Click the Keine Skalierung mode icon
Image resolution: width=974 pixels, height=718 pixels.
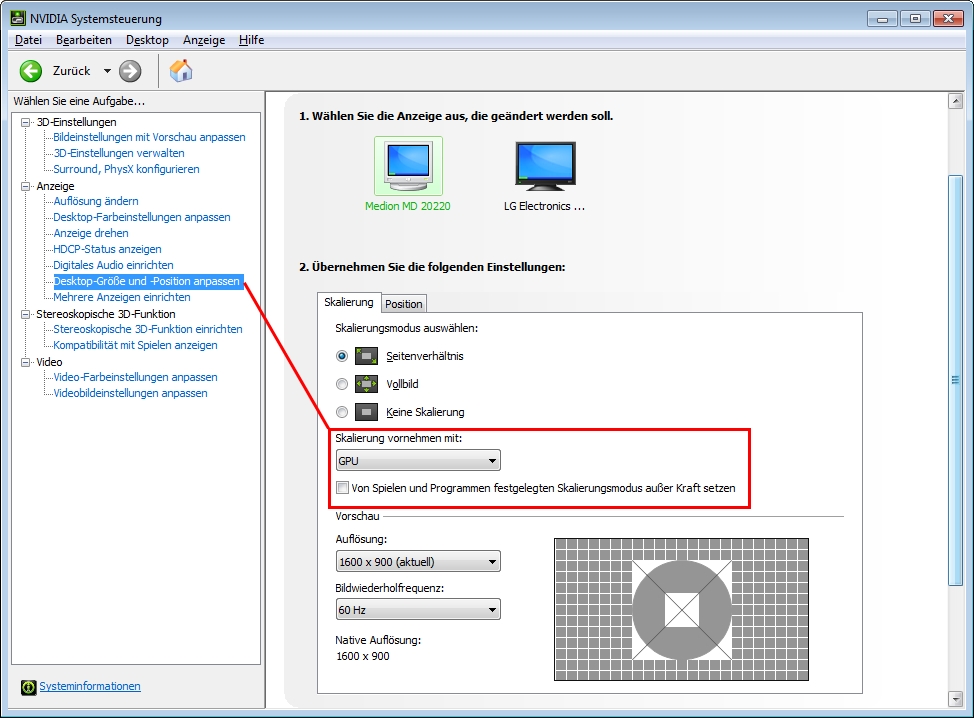366,412
